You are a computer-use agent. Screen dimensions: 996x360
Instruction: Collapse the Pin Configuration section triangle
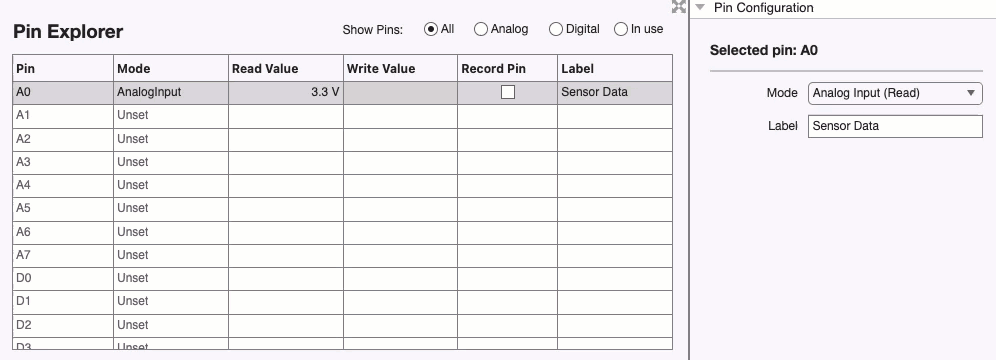[700, 8]
